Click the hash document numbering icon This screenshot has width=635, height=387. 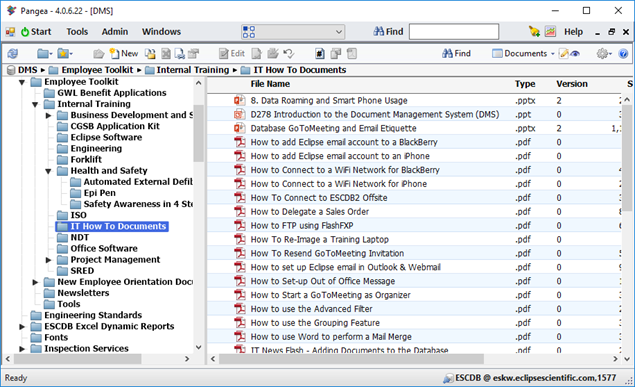[320, 53]
